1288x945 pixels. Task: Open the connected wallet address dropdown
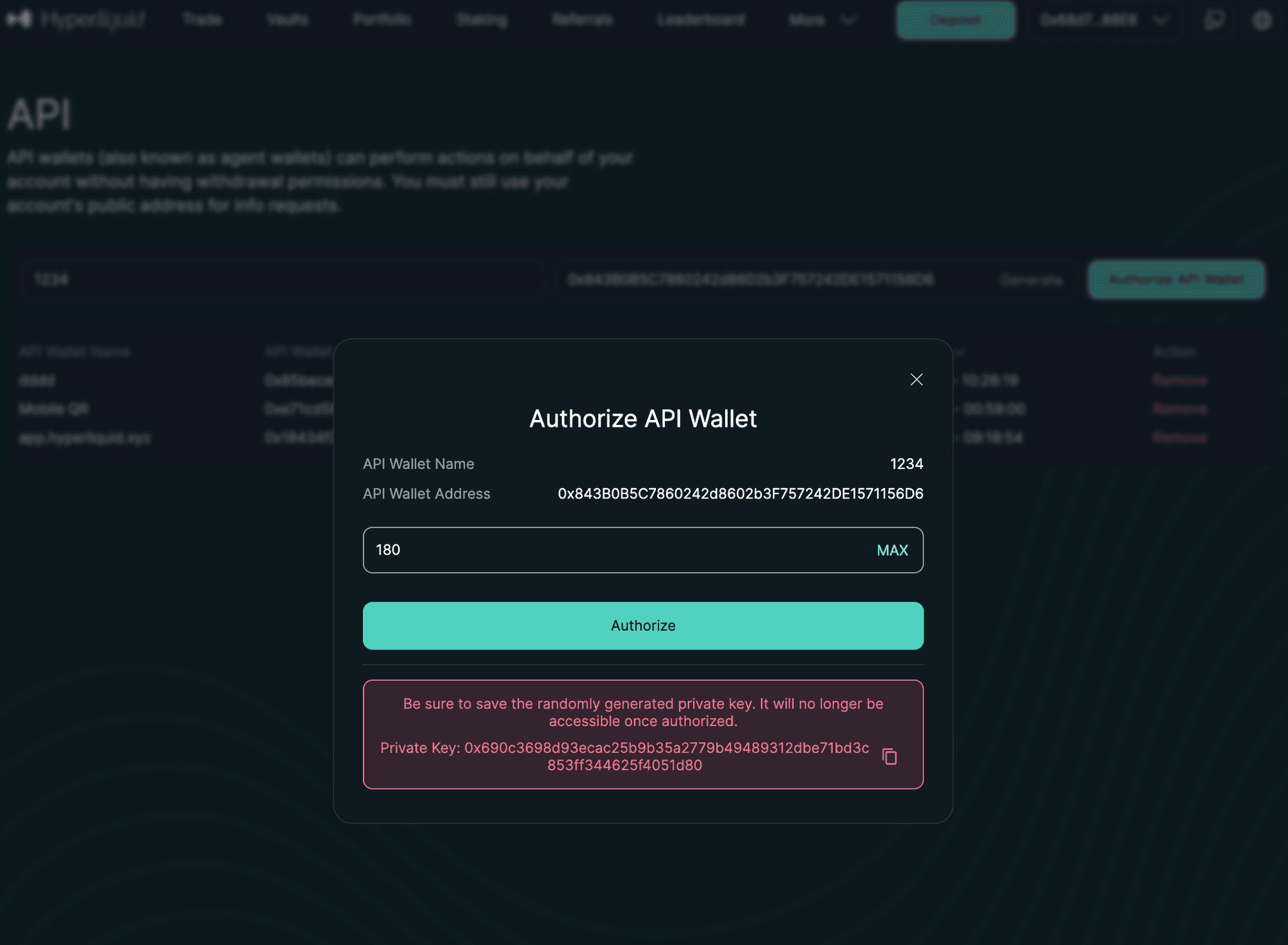coord(1104,20)
